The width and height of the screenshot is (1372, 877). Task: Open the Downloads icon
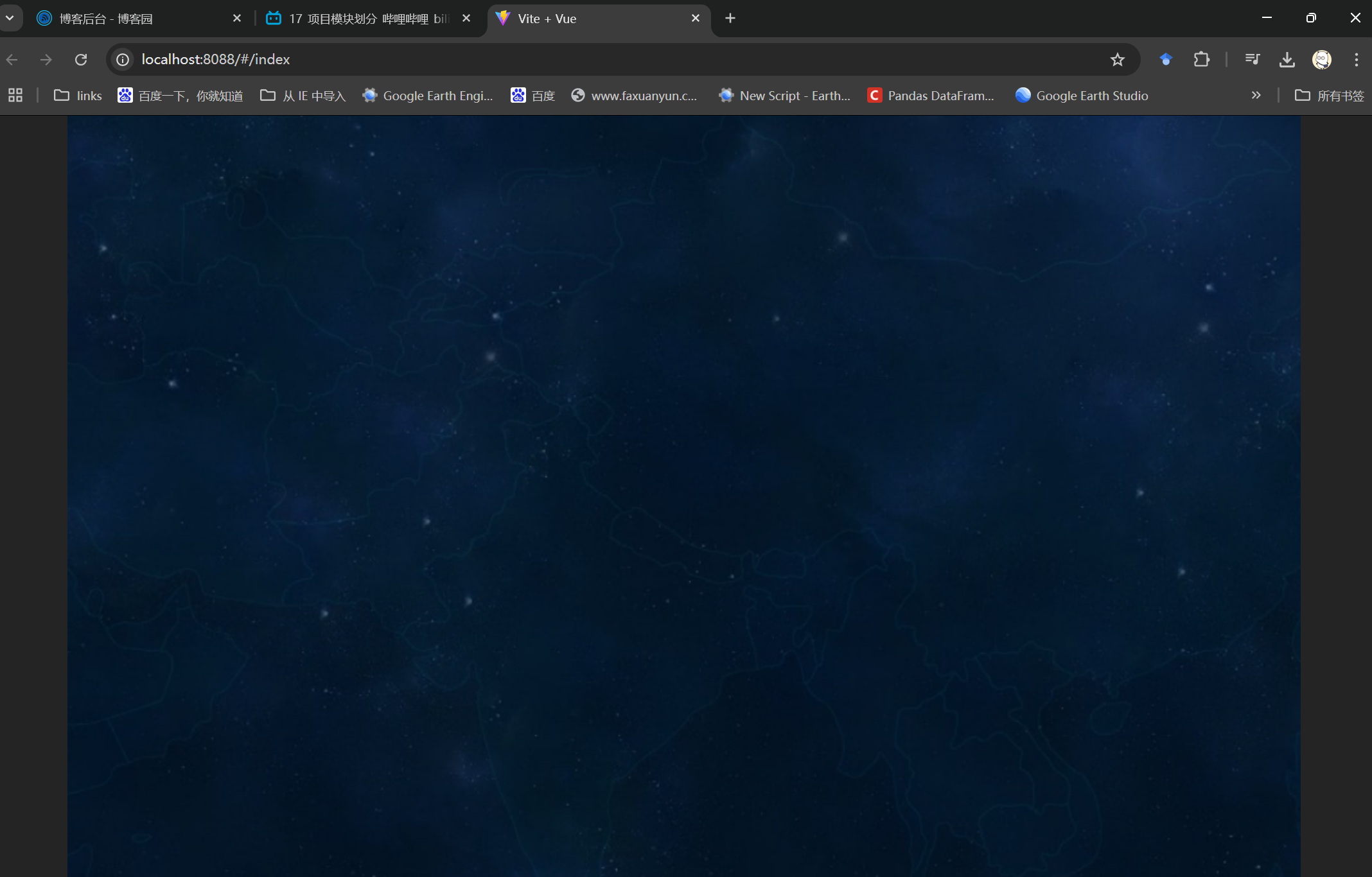[1287, 60]
